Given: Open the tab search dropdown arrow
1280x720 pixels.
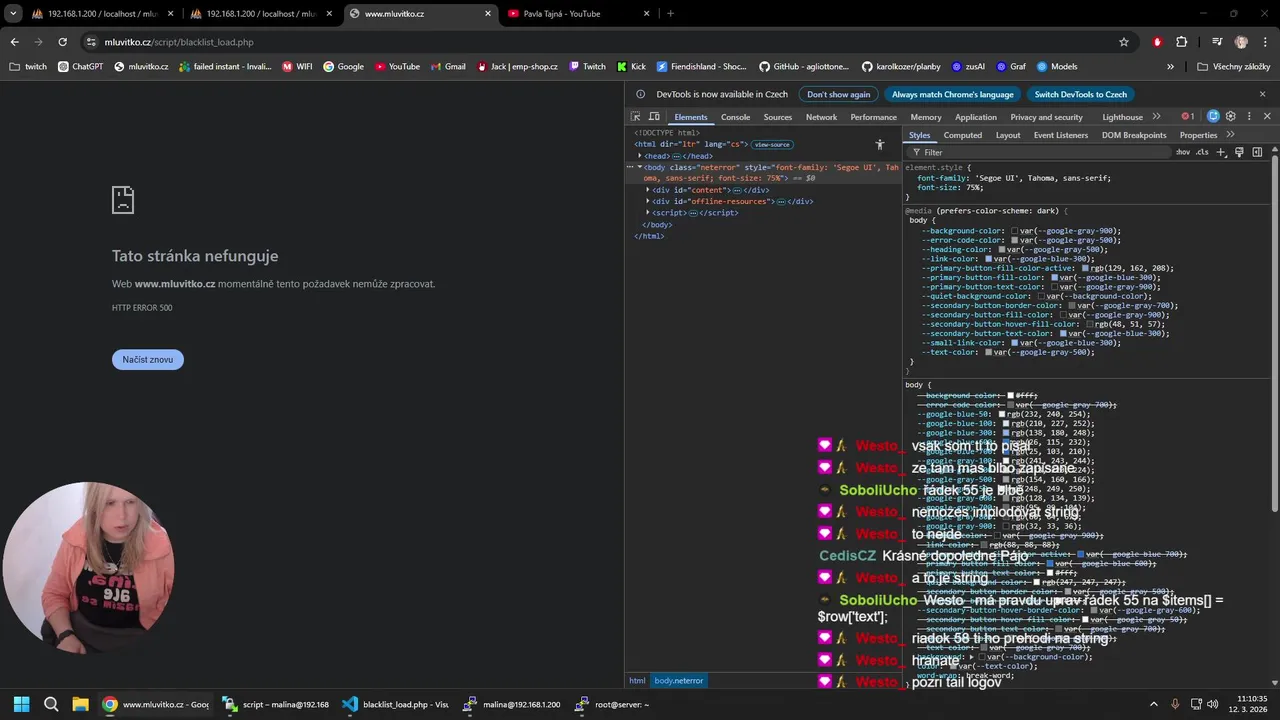Looking at the screenshot, I should [12, 14].
